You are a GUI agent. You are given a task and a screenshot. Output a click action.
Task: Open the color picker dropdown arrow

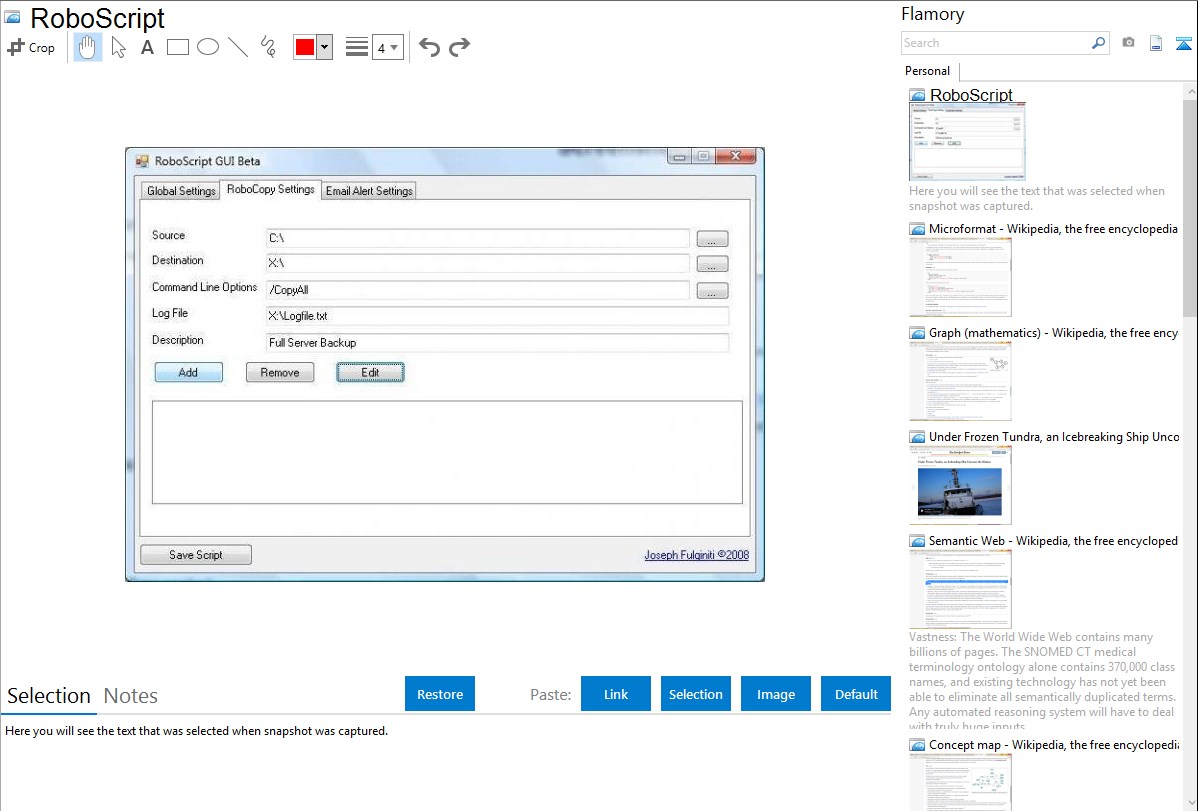point(324,47)
